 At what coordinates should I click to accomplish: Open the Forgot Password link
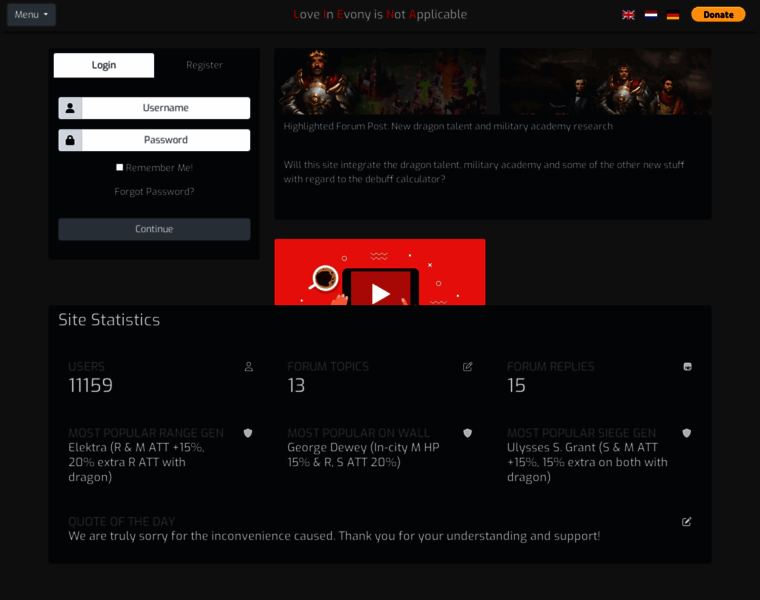point(154,191)
